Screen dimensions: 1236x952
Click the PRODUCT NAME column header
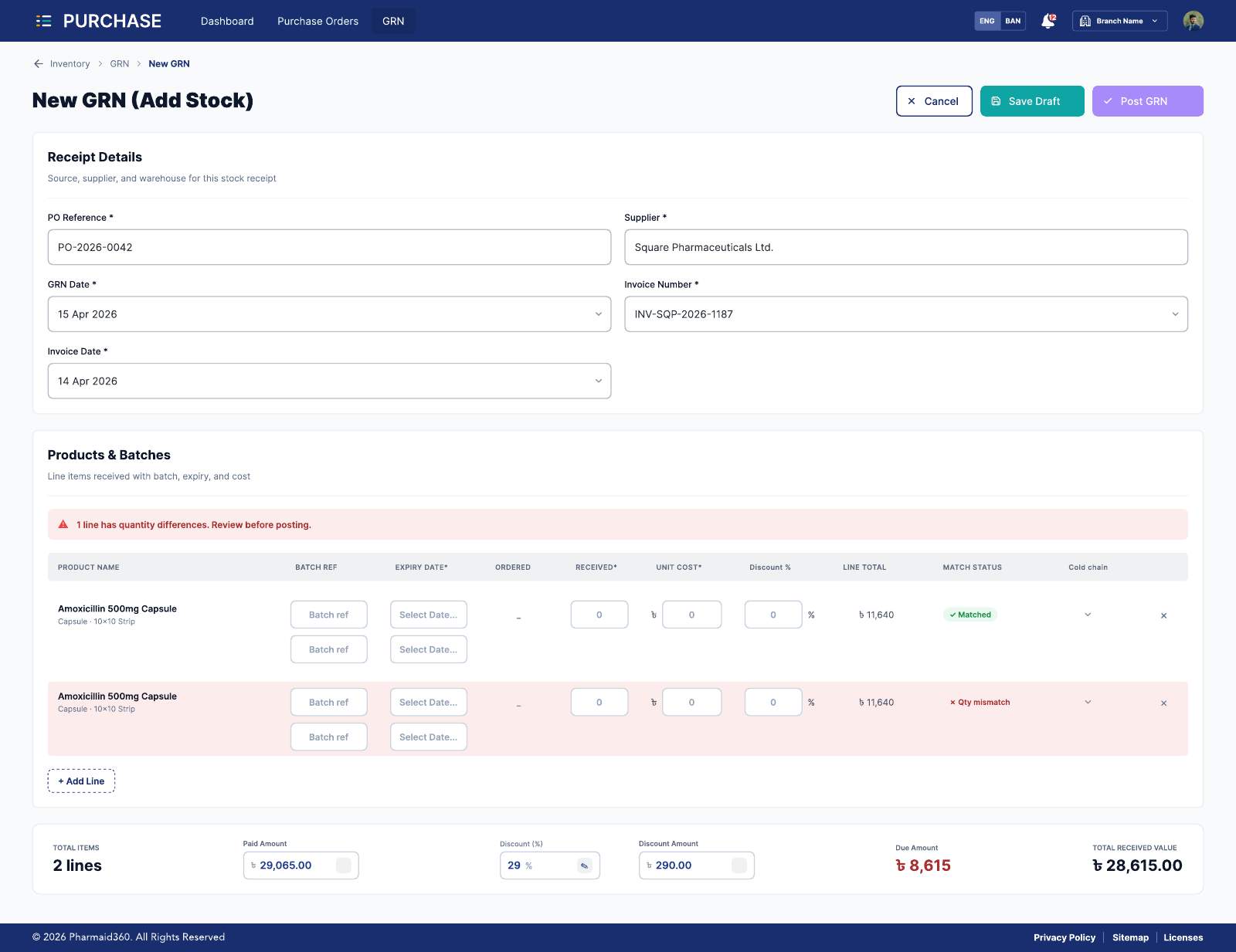click(x=89, y=567)
